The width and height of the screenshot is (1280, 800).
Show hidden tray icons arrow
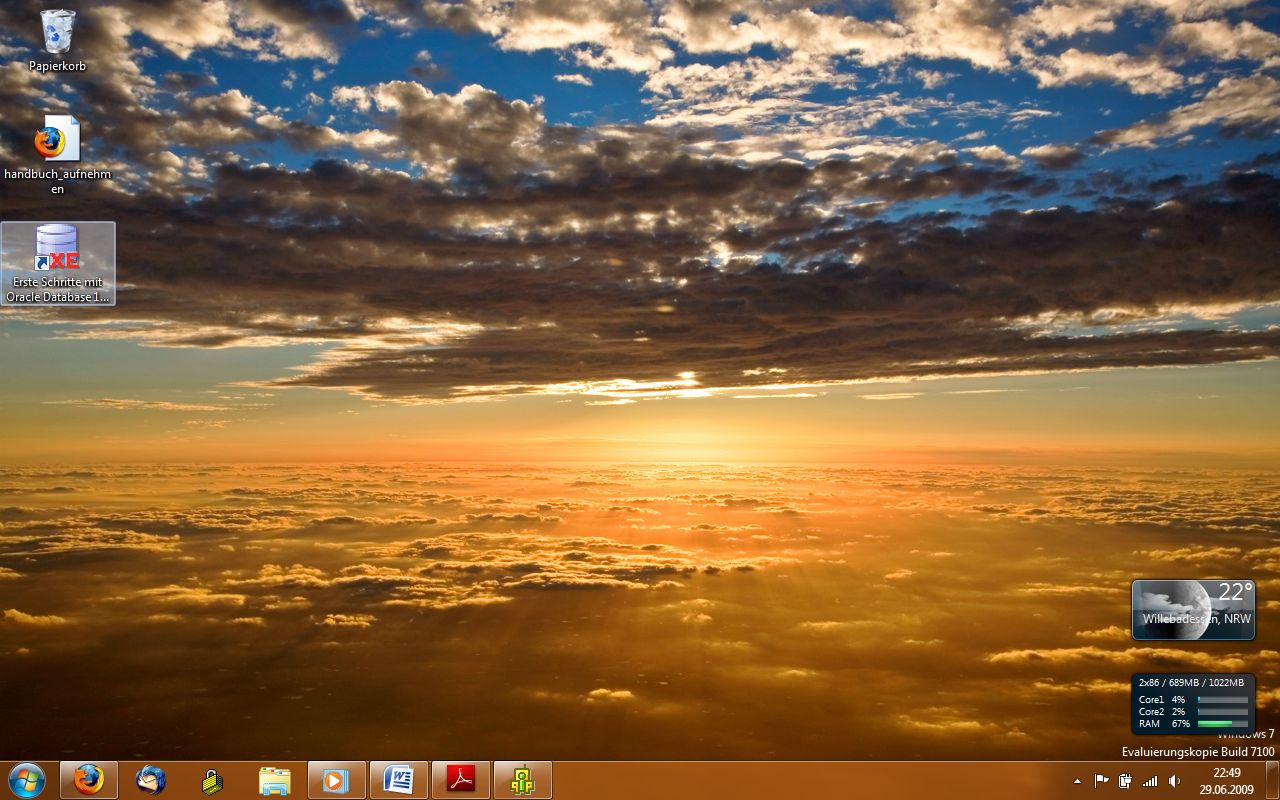coord(1077,781)
